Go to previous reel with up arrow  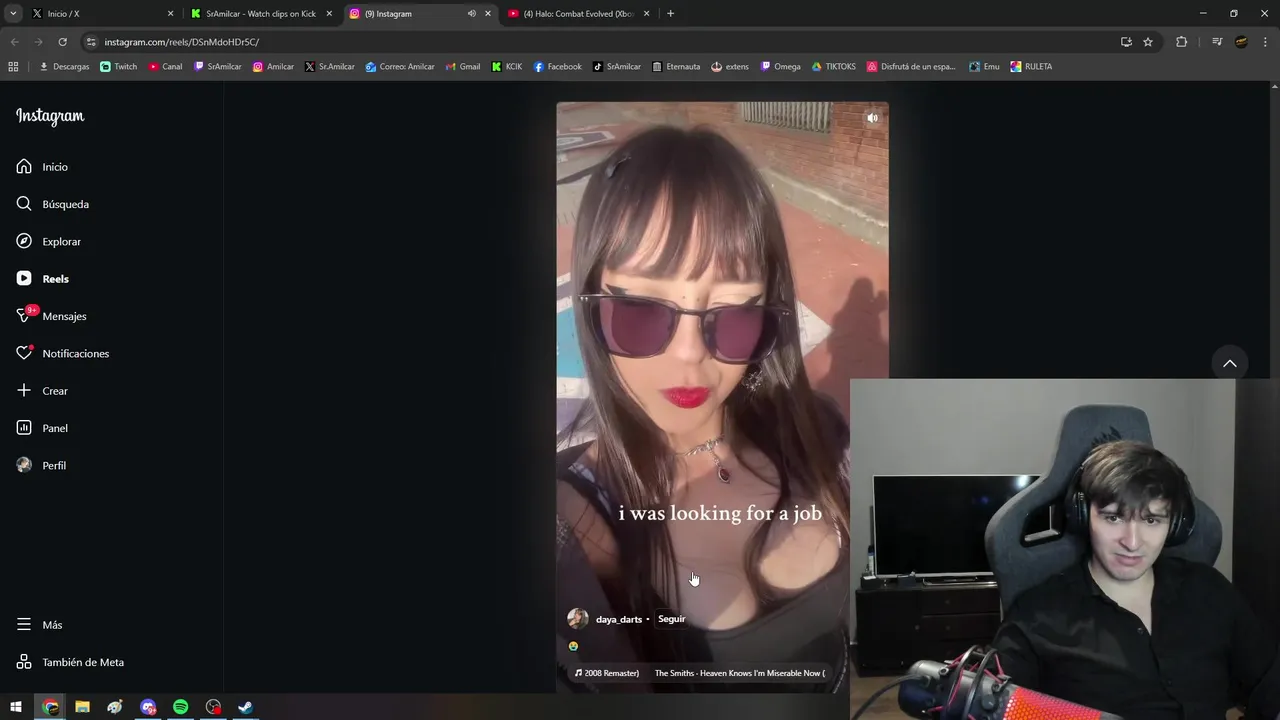1230,363
